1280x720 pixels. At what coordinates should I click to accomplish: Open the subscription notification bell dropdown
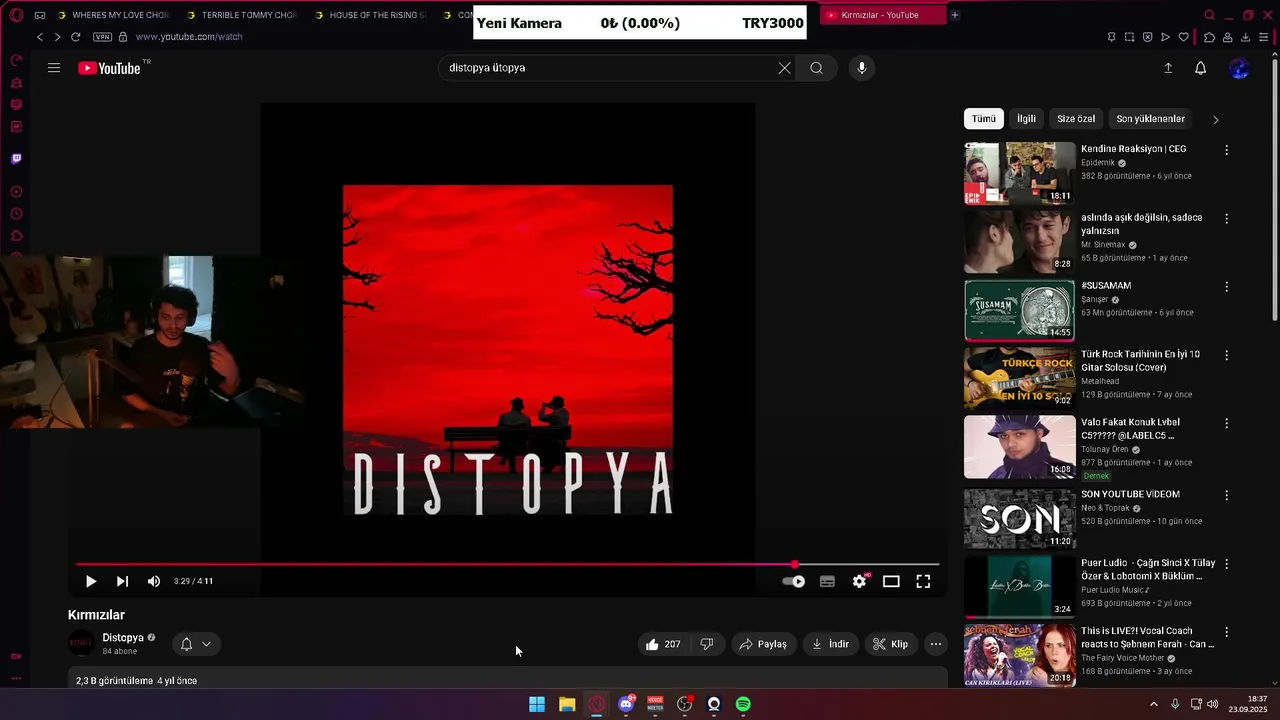click(x=196, y=644)
